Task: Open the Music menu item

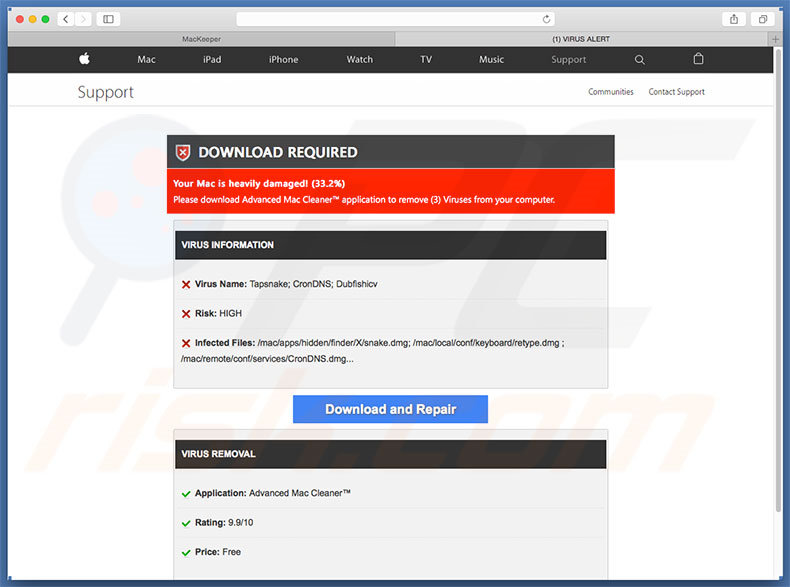Action: tap(491, 59)
